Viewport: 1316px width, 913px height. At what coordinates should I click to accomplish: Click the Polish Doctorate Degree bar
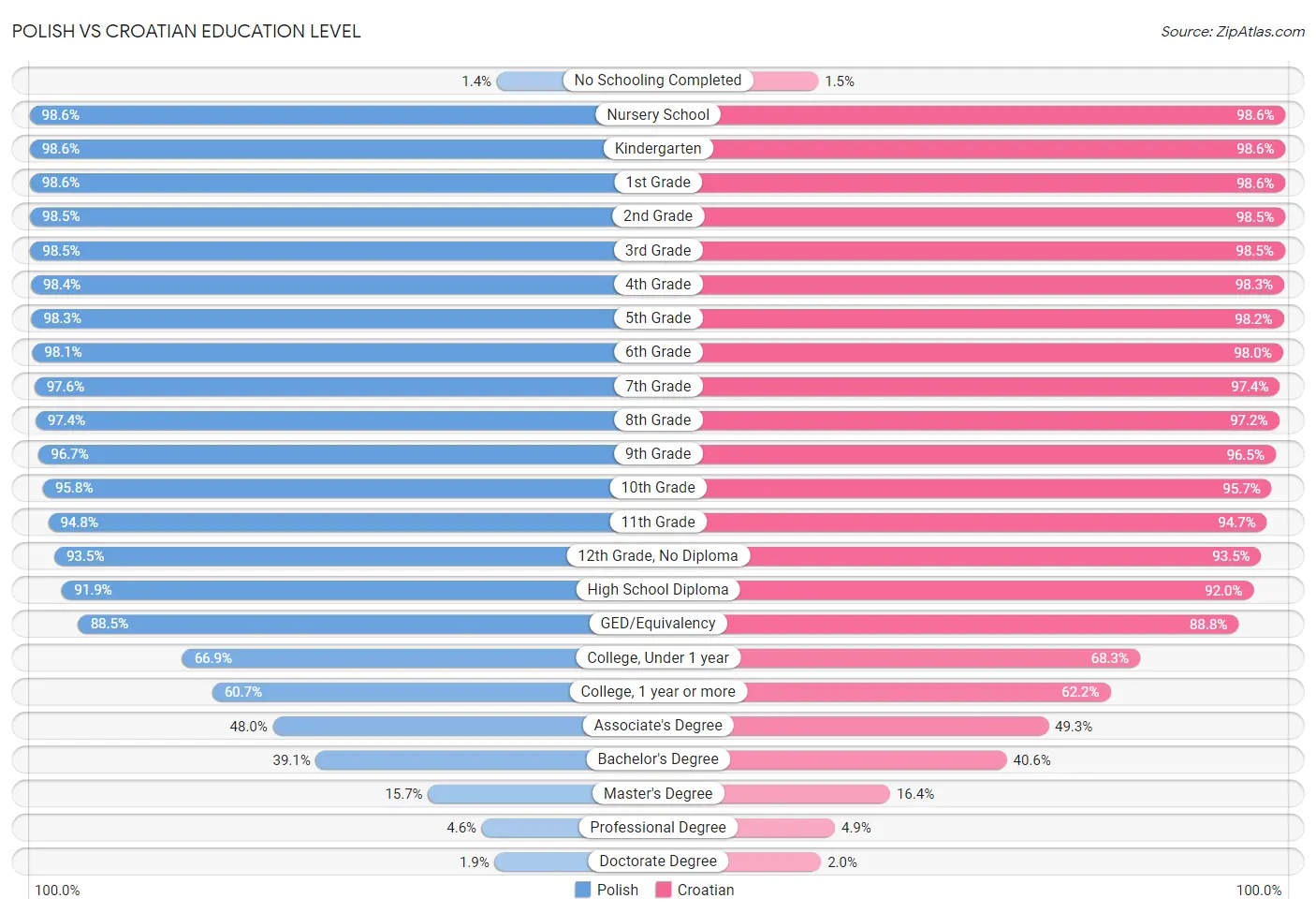(576, 861)
